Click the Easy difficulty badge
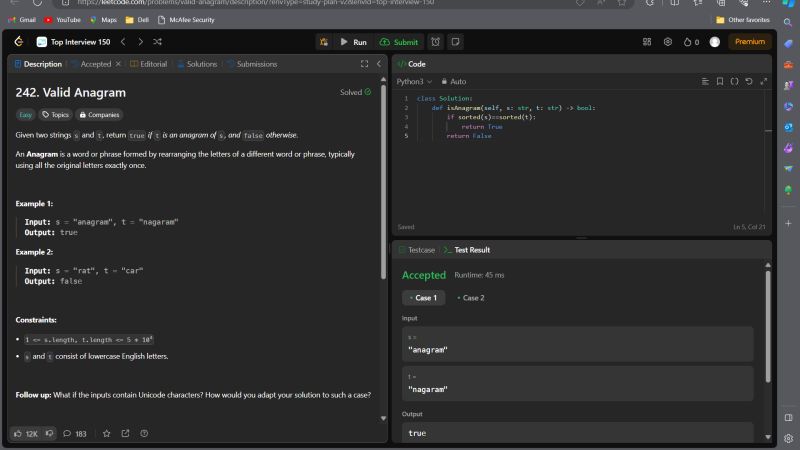 [26, 115]
